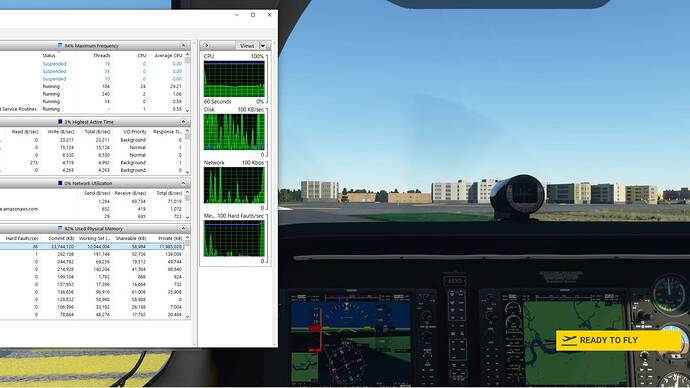Select the Network activity graph

(x=234, y=185)
